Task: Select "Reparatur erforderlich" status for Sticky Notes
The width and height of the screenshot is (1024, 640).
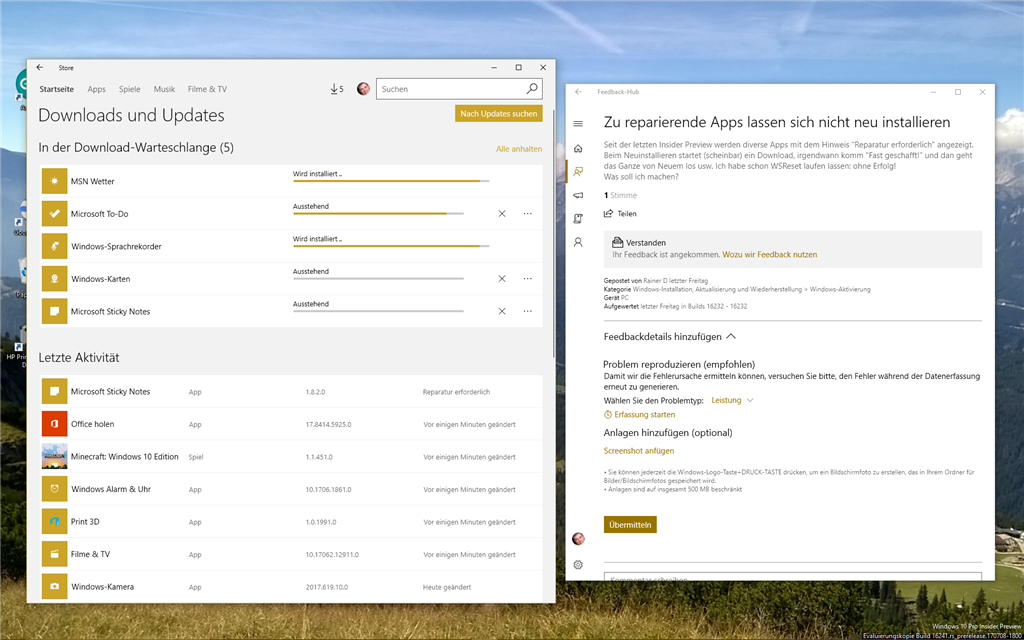Action: 456,392
